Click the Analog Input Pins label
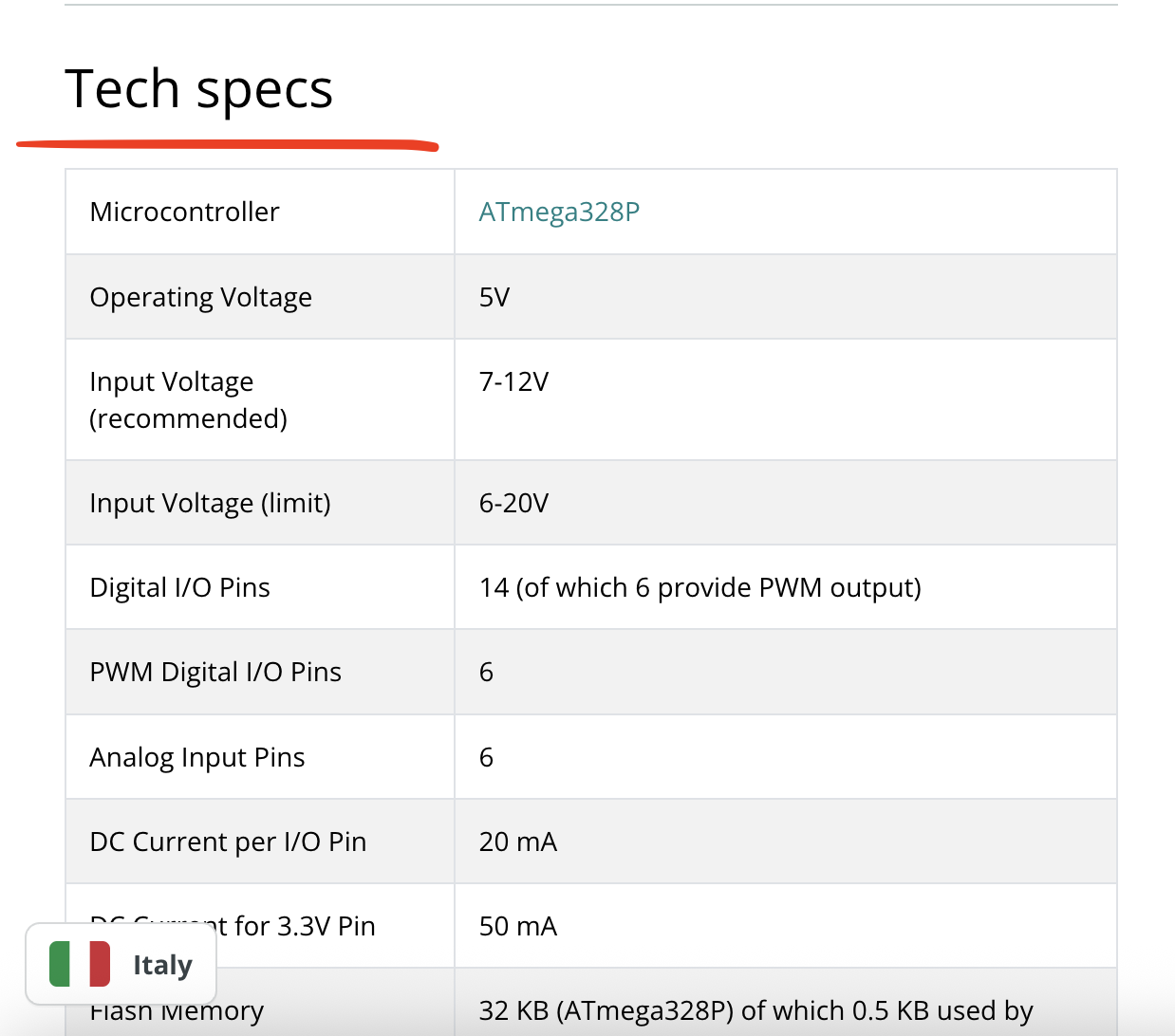1175x1036 pixels. pos(197,757)
